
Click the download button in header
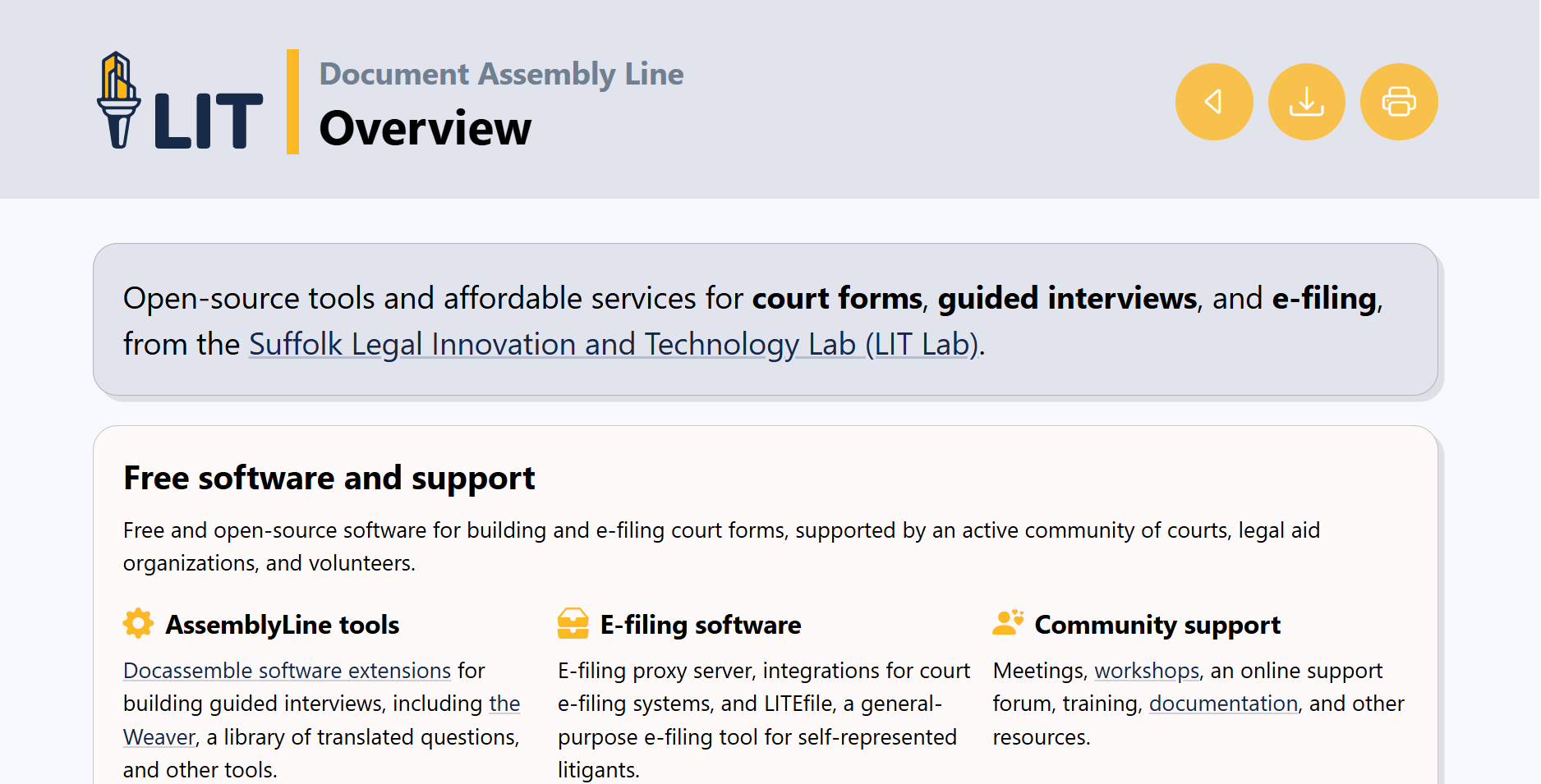pos(1306,102)
